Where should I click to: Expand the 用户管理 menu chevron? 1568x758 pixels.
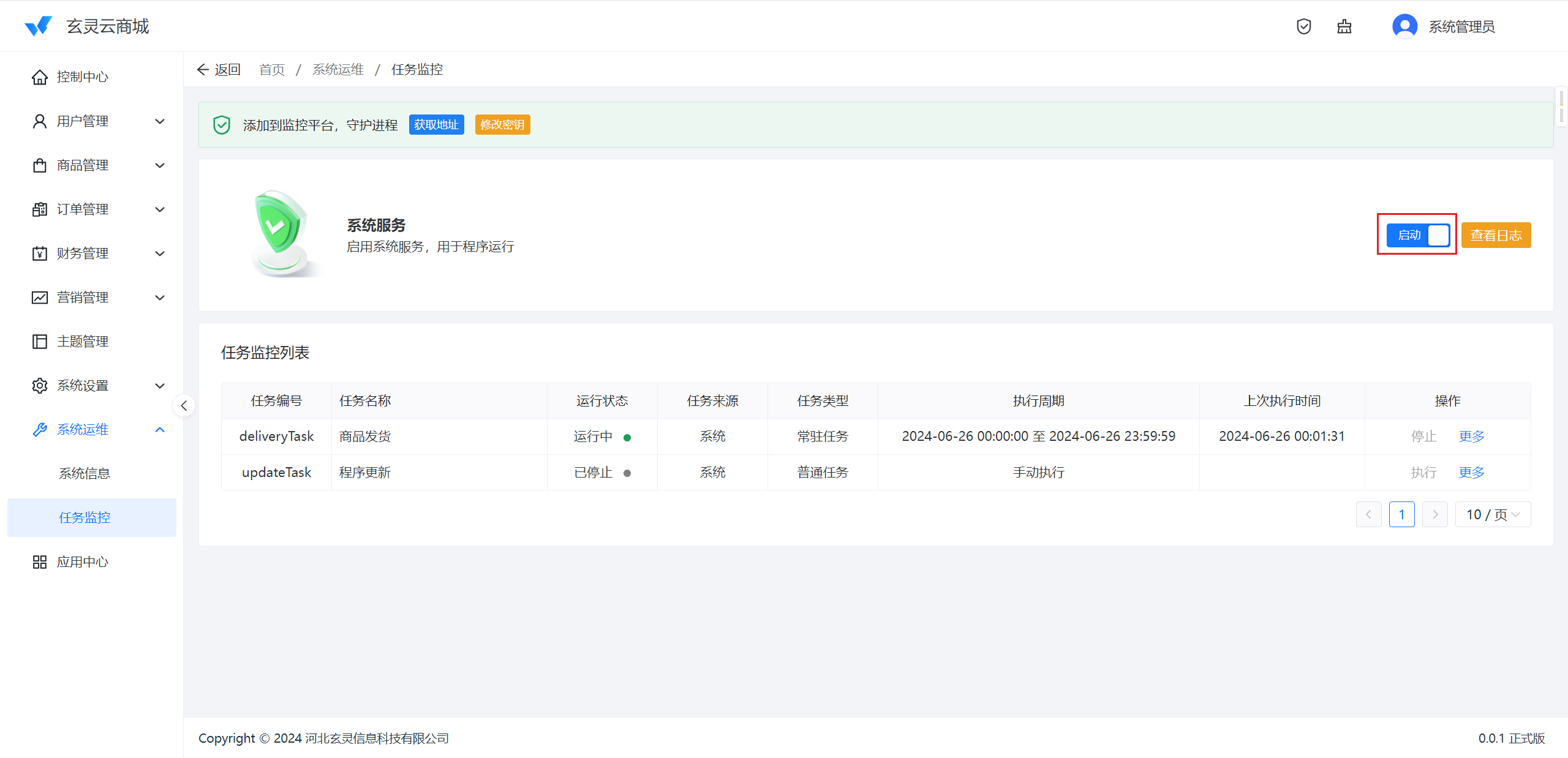coord(160,121)
